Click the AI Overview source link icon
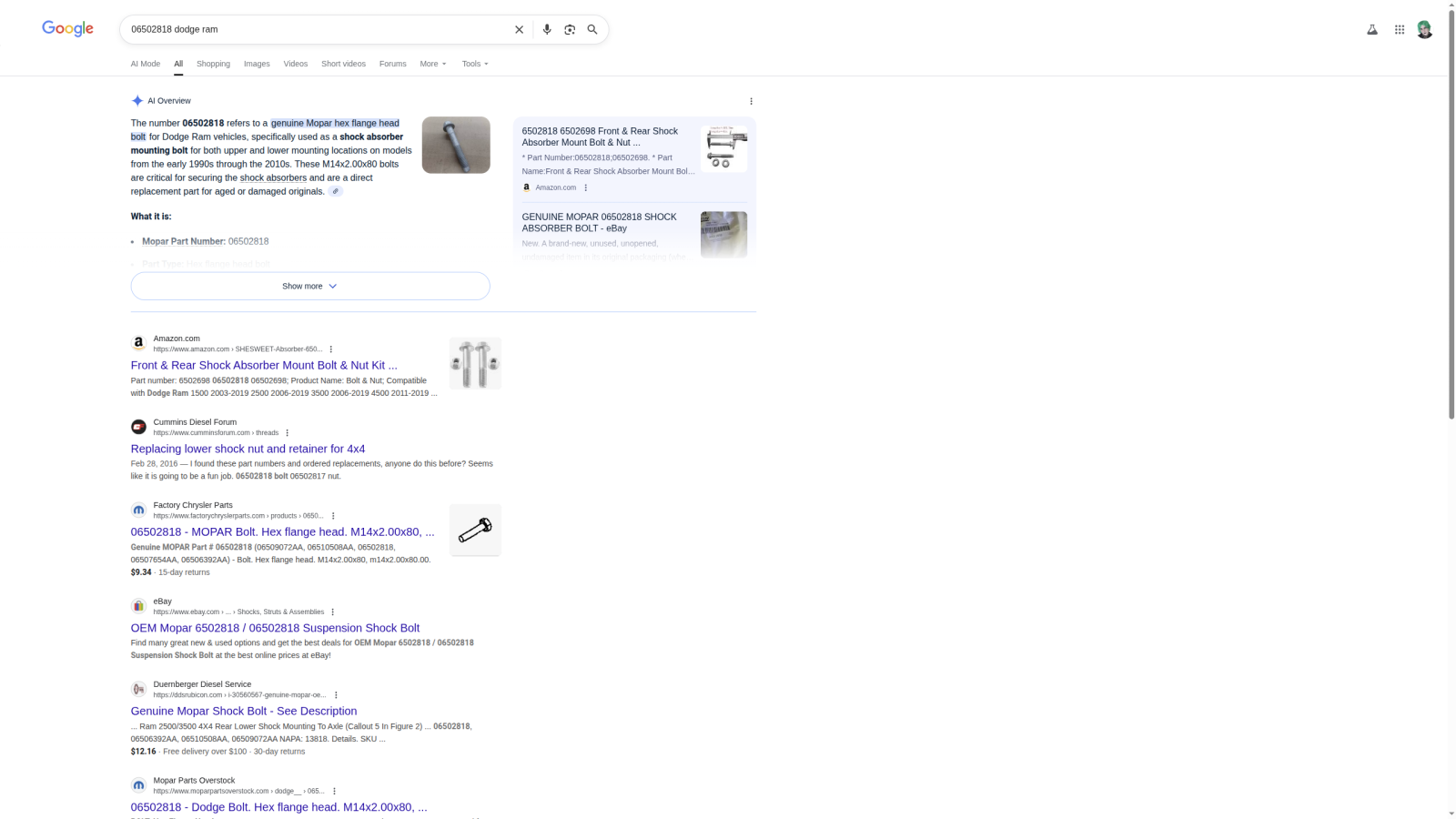This screenshot has width=1456, height=819. point(336,191)
